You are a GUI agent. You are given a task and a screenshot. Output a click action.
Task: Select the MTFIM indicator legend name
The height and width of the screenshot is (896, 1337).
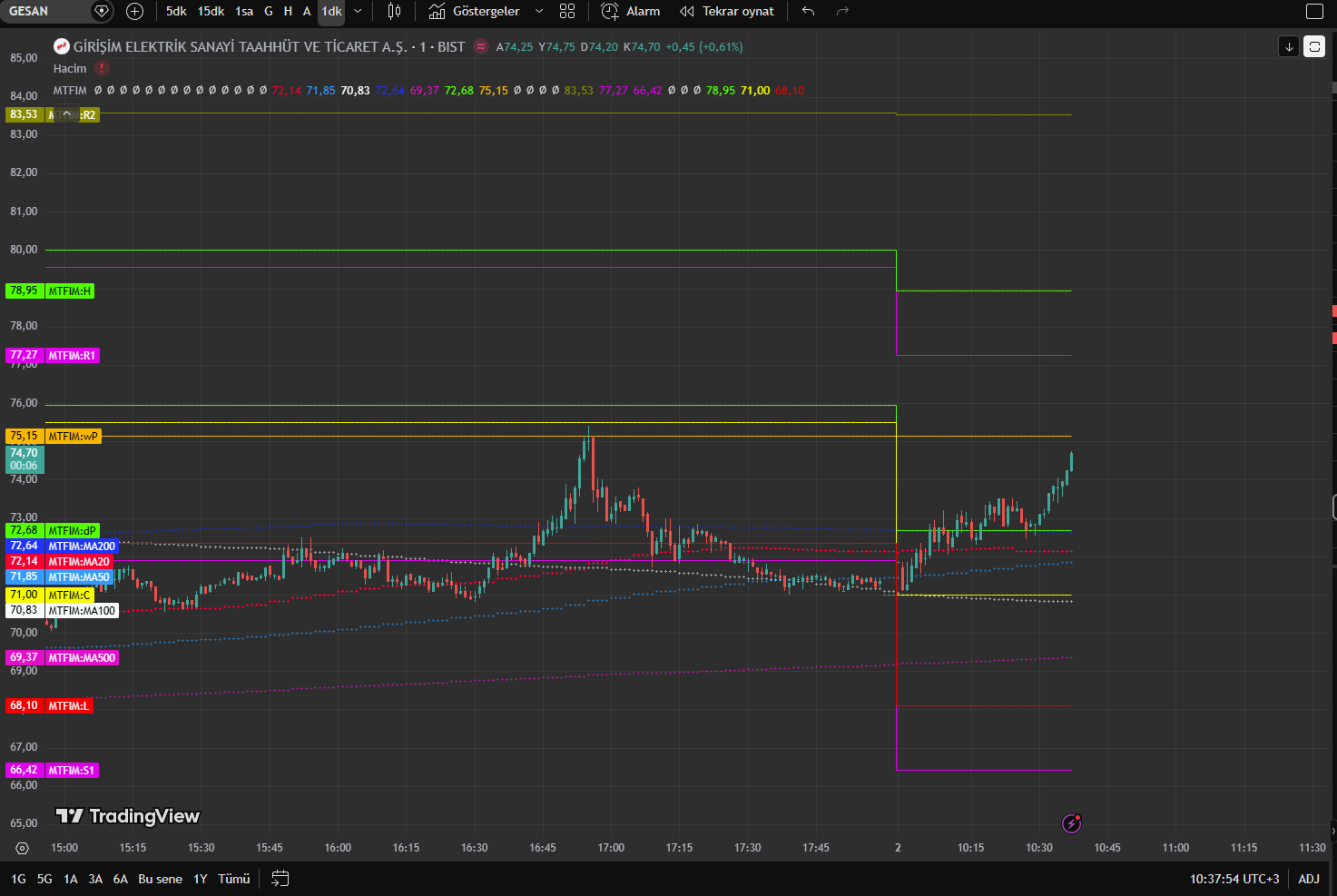pyautogui.click(x=70, y=90)
